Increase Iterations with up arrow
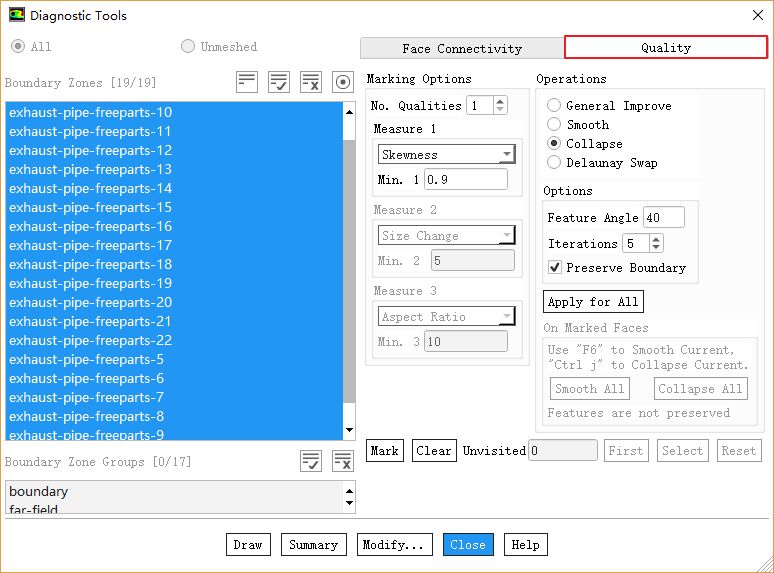The width and height of the screenshot is (774, 573). (x=656, y=239)
